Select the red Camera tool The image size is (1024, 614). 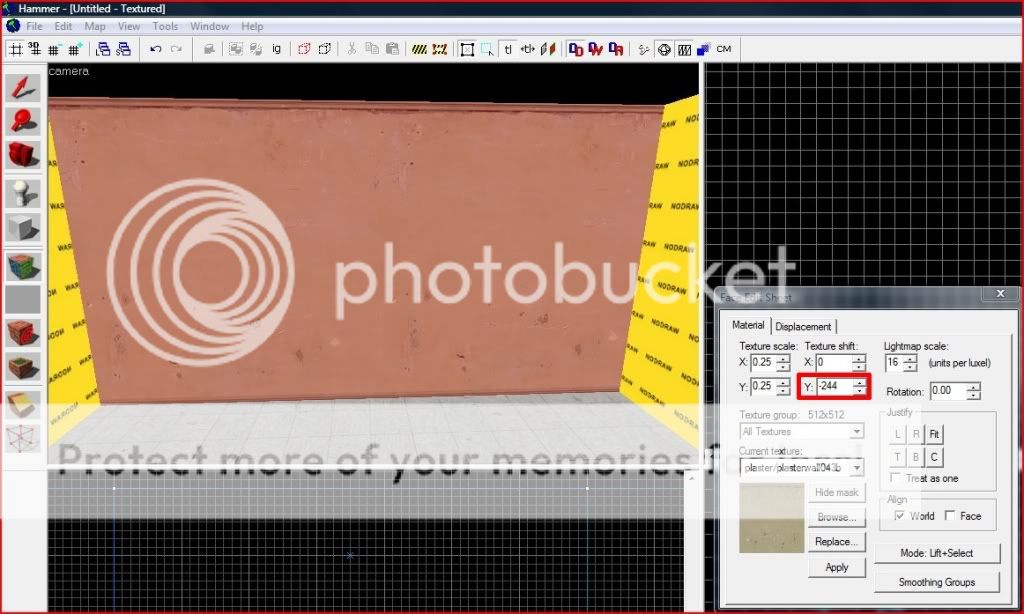(x=23, y=155)
